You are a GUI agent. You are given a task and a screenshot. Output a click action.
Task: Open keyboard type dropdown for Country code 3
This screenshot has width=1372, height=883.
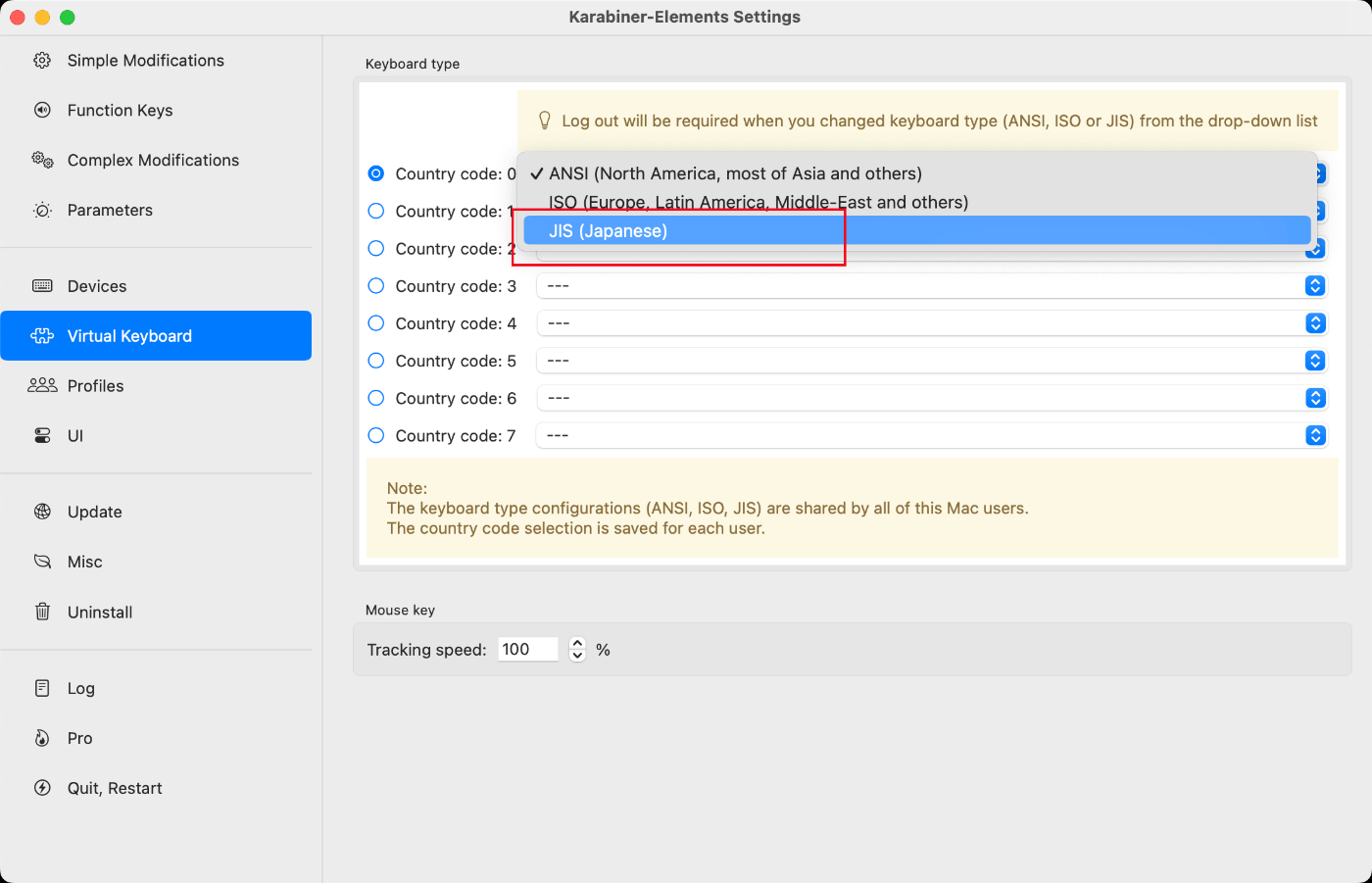932,286
